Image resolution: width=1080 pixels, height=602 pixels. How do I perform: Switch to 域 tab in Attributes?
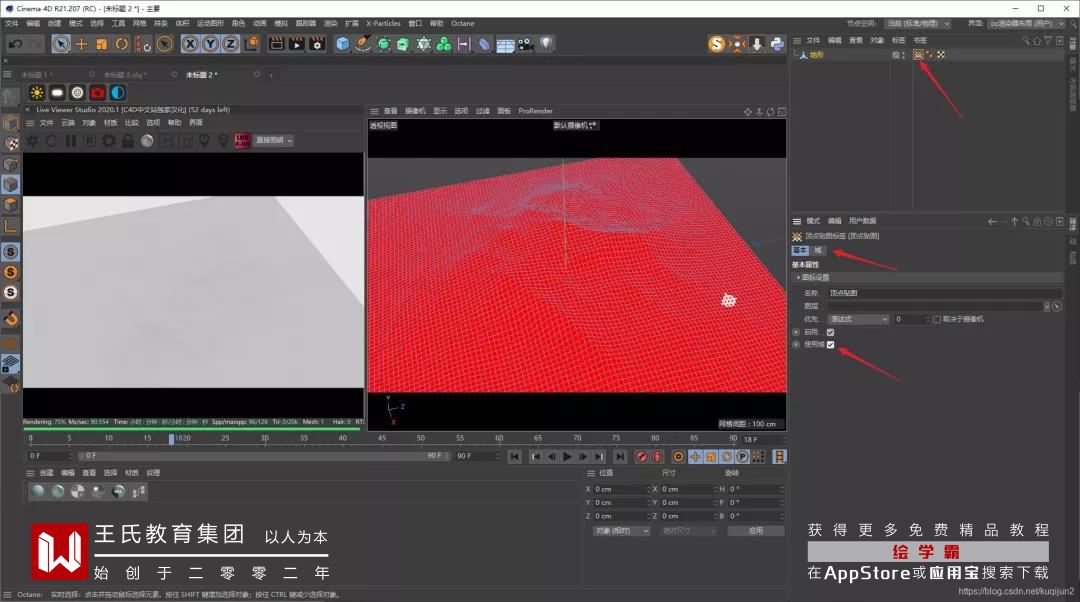tap(818, 250)
